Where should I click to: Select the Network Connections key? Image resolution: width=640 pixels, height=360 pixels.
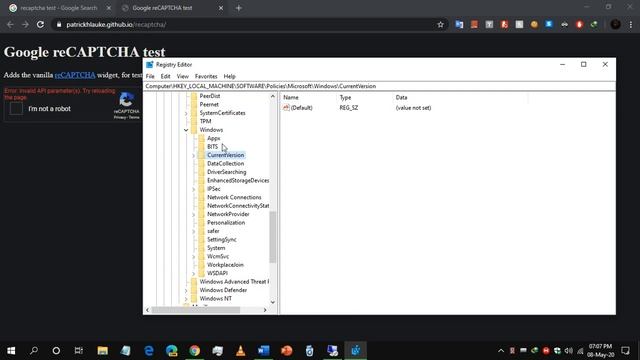tap(234, 197)
